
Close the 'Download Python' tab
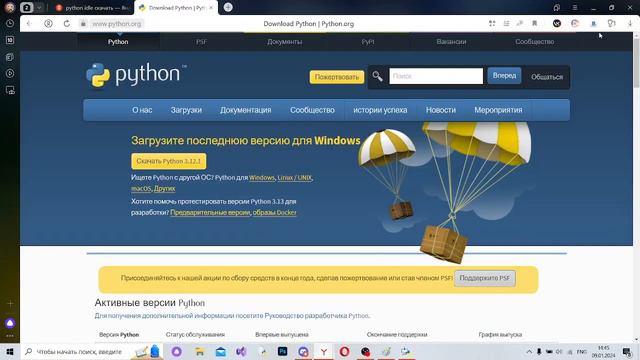click(211, 8)
